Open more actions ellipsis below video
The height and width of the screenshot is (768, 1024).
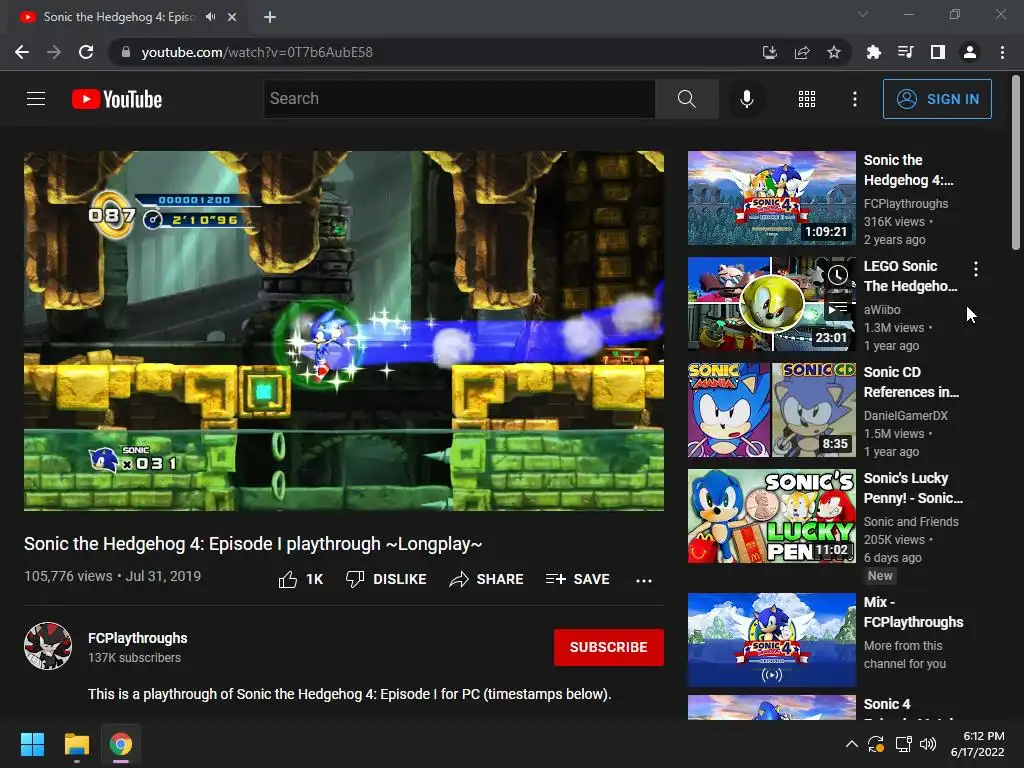[x=644, y=580]
